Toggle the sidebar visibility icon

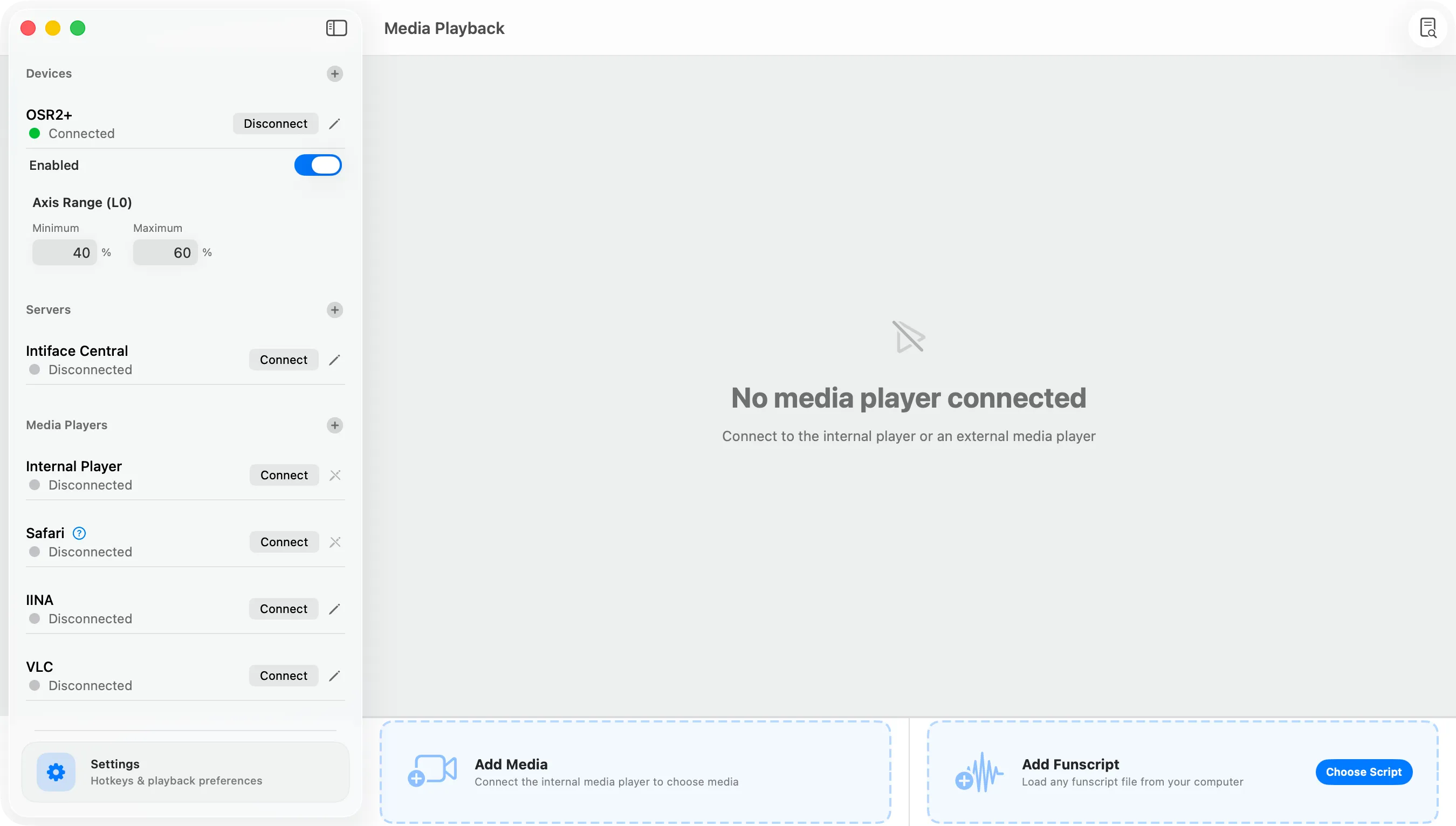tap(336, 28)
